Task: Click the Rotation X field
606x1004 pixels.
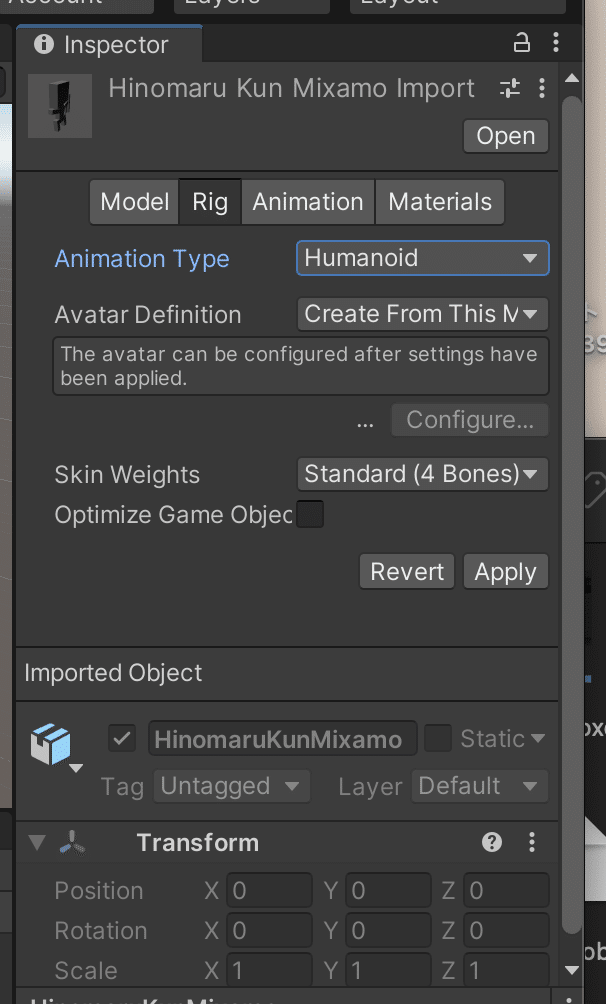Action: pyautogui.click(x=269, y=930)
